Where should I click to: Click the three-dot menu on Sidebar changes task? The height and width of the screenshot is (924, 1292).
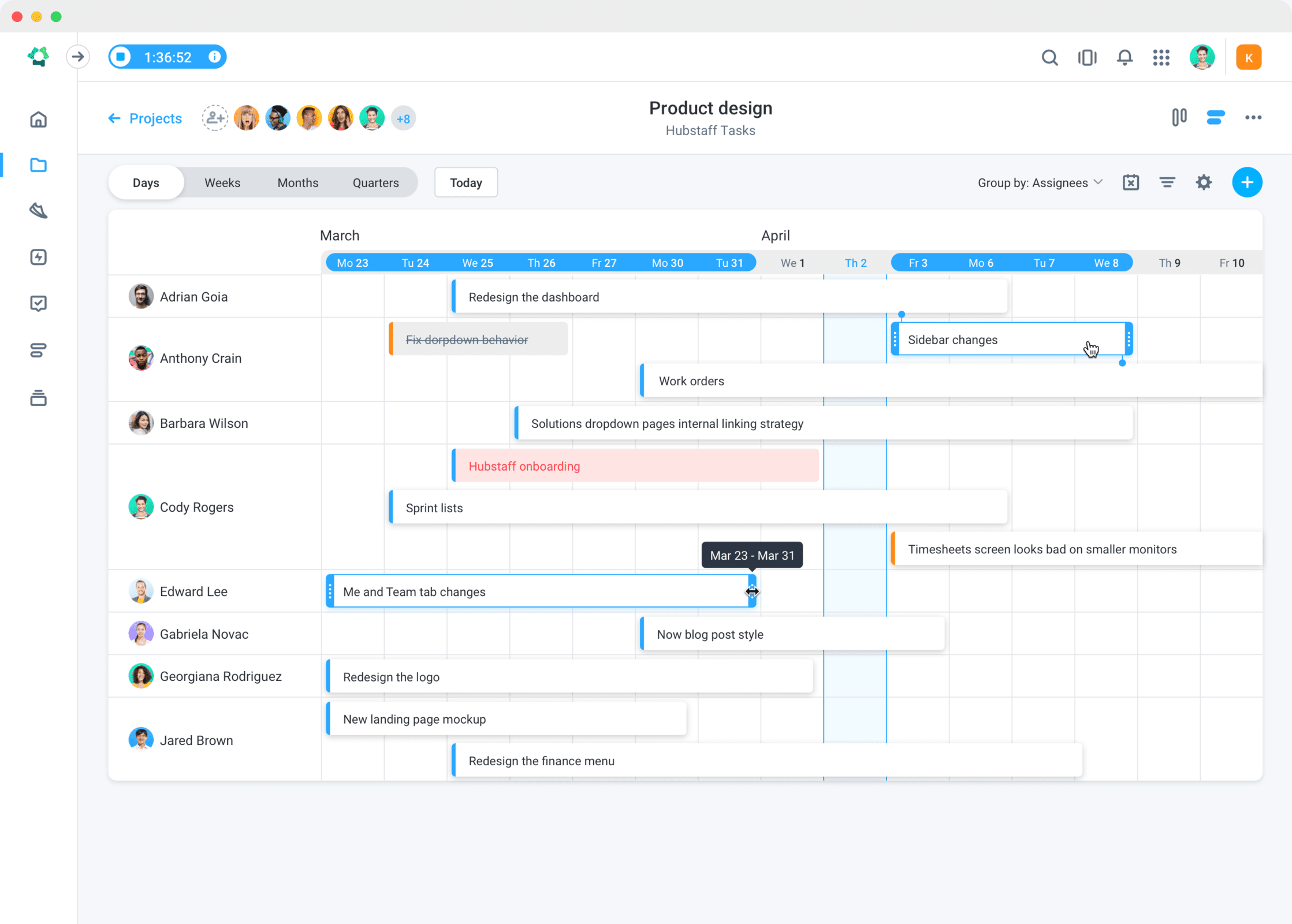[1128, 339]
